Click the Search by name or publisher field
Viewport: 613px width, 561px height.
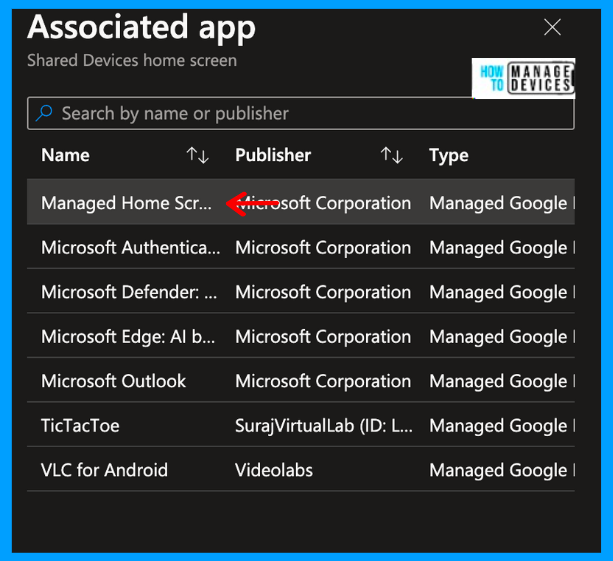pyautogui.click(x=300, y=113)
